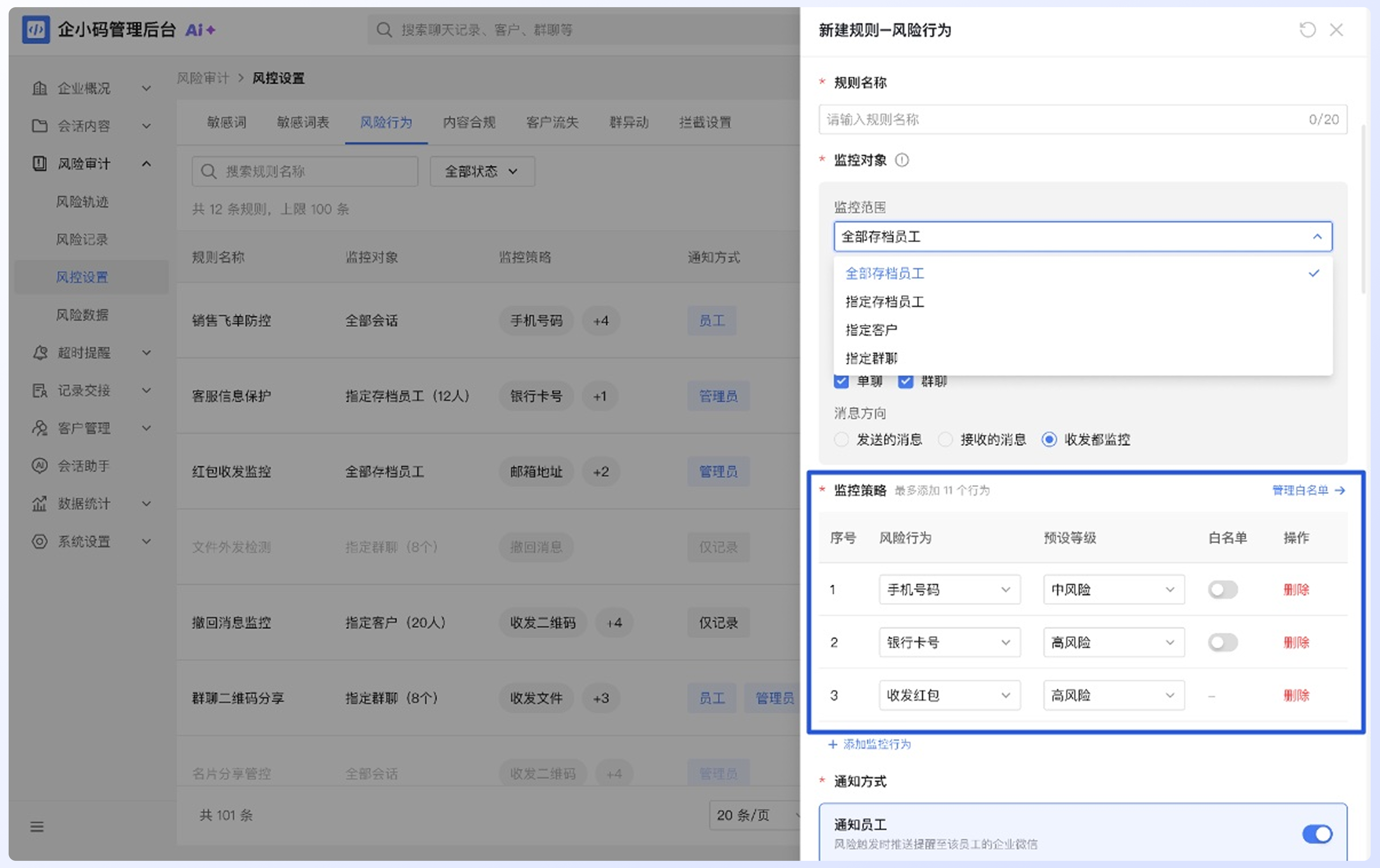Open the 手机号码 risk behavior dropdown
This screenshot has height=868, width=1380.
click(949, 590)
